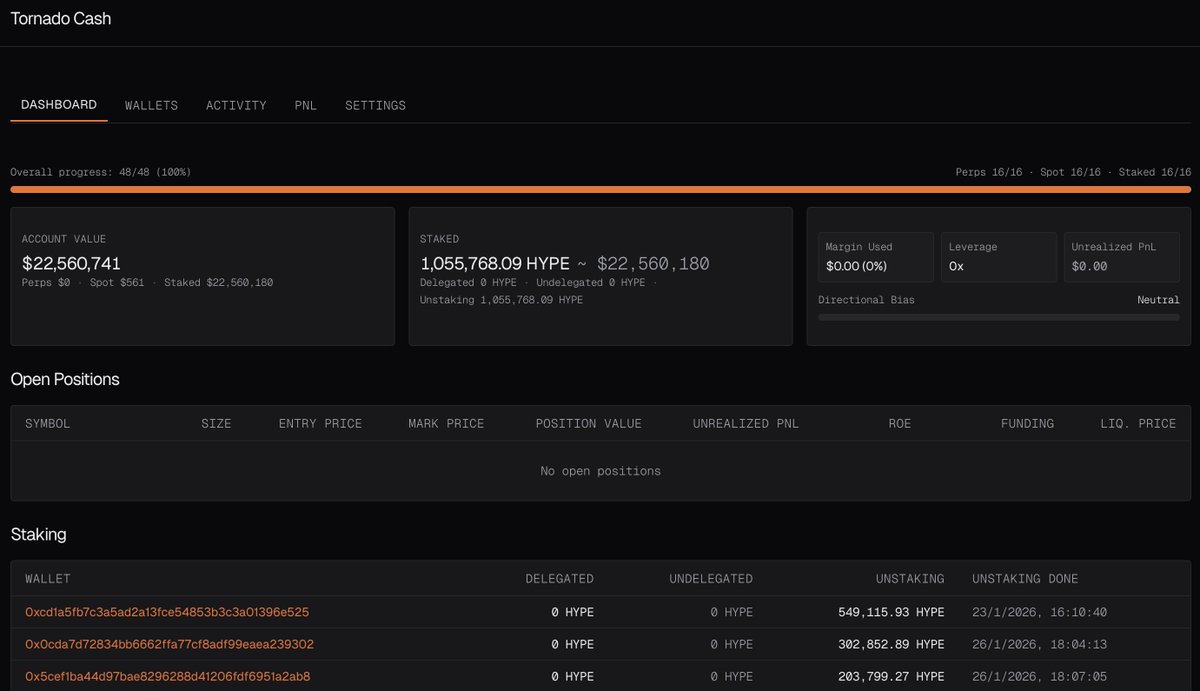Click the DELEGATED column header
The height and width of the screenshot is (691, 1200).
[560, 579]
